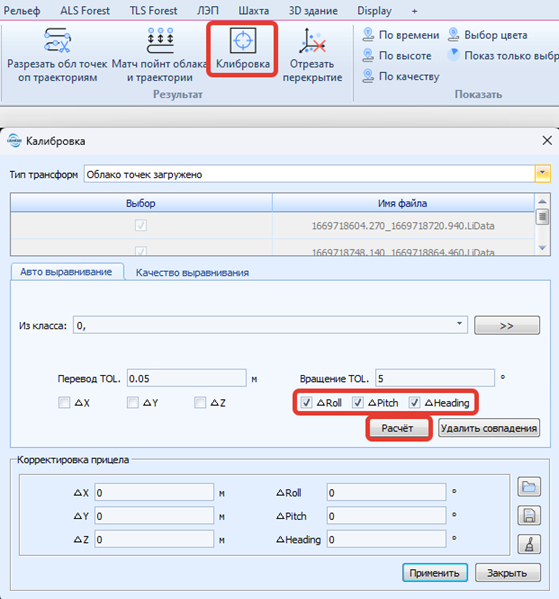The height and width of the screenshot is (599, 559).
Task: Click the ΔX correction value field
Action: point(154,492)
